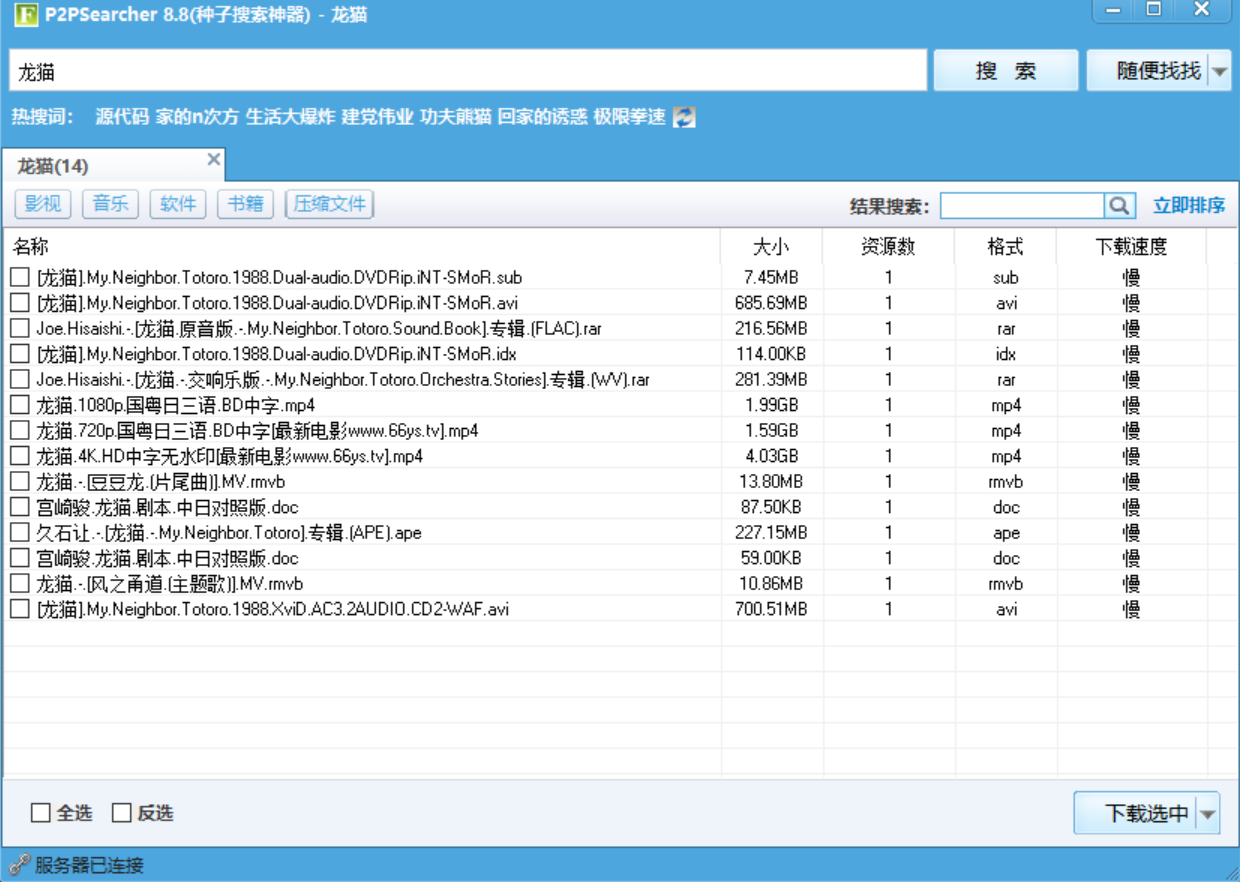Viewport: 1240px width, 882px height.
Task: Maximize the P2PSearcher window
Action: [1153, 10]
